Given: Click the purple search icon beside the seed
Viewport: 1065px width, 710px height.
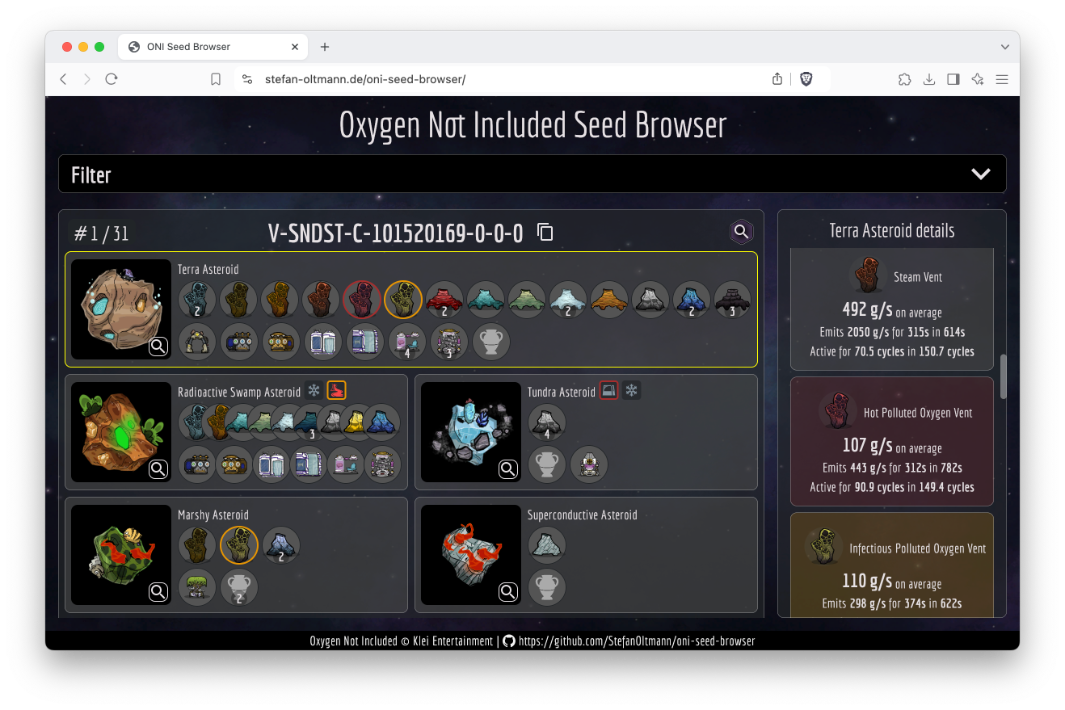Looking at the screenshot, I should [741, 232].
